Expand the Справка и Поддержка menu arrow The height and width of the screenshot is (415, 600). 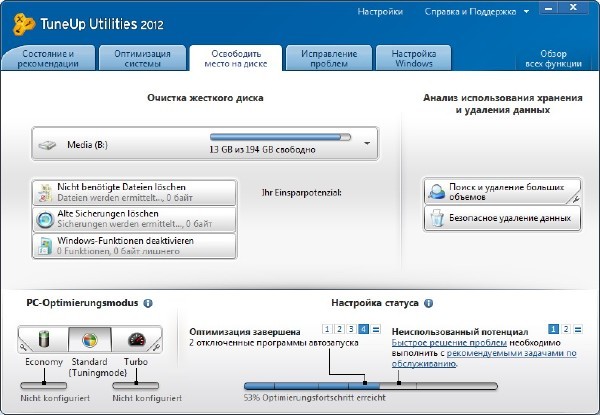point(527,12)
